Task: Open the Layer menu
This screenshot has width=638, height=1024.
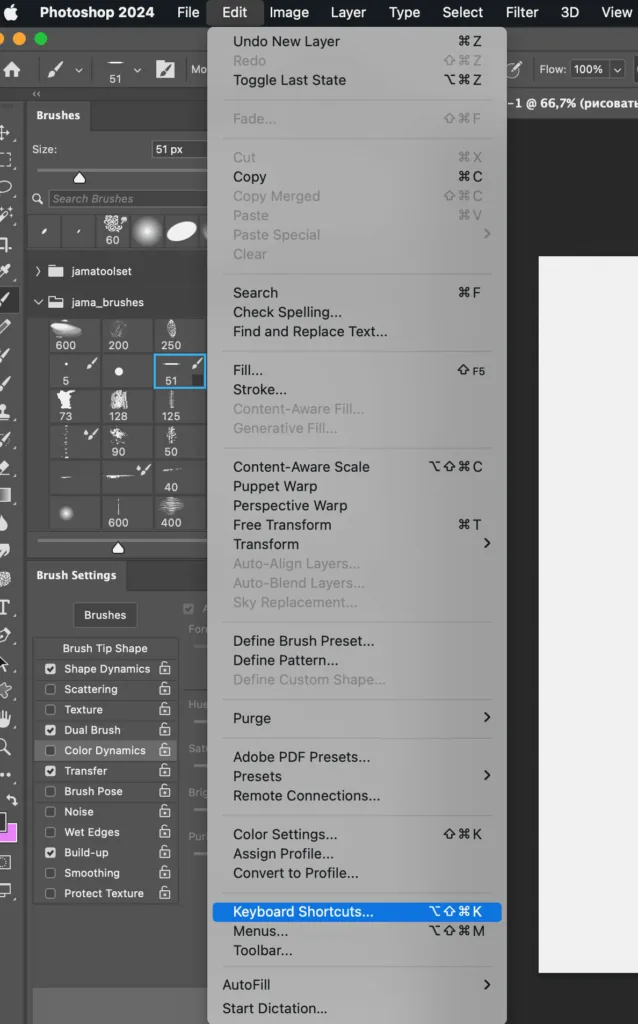Action: [x=348, y=12]
